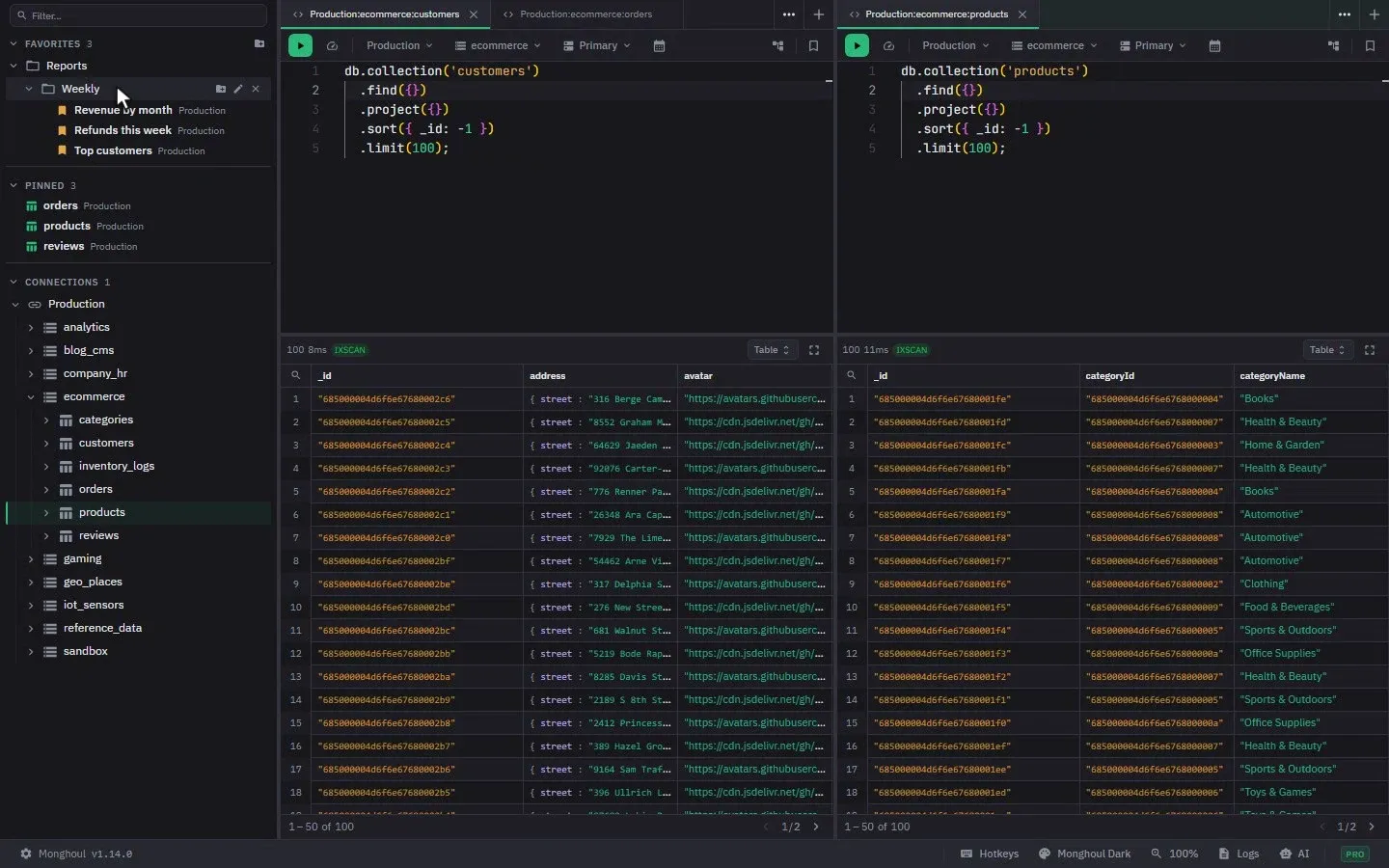Image resolution: width=1389 pixels, height=868 pixels.
Task: Collapse the PINNED section
Action: [x=14, y=185]
